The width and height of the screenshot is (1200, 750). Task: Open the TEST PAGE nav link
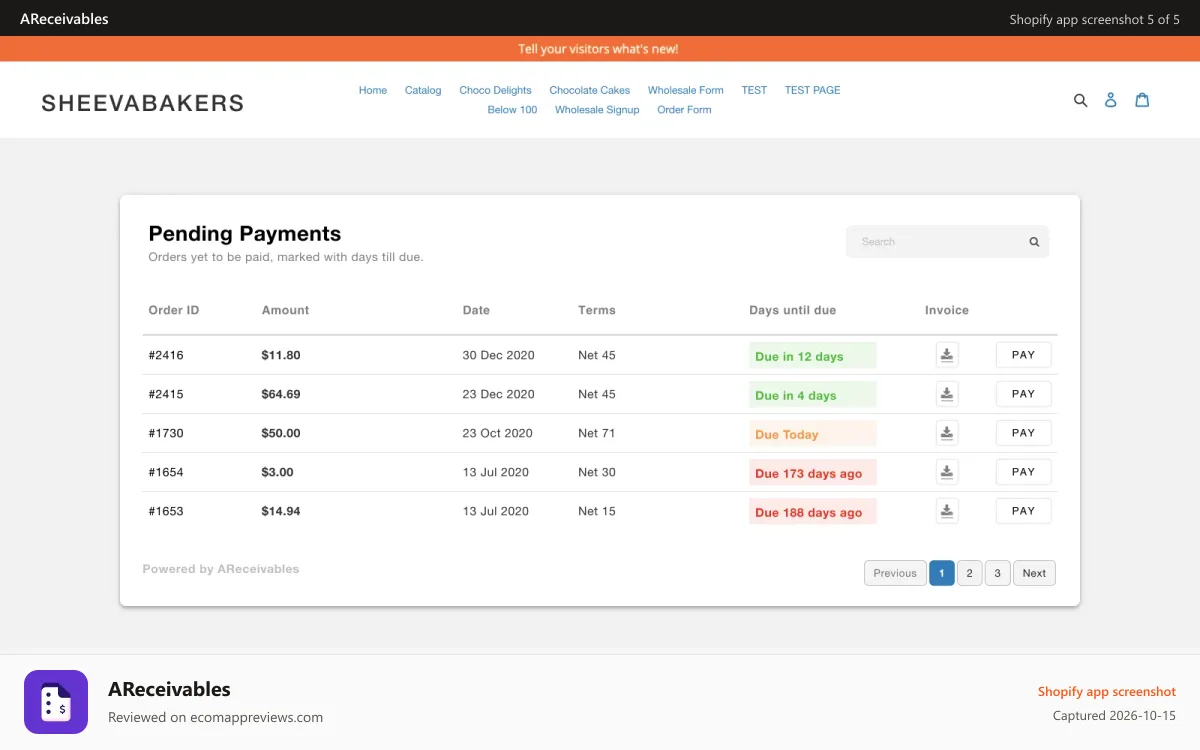813,90
